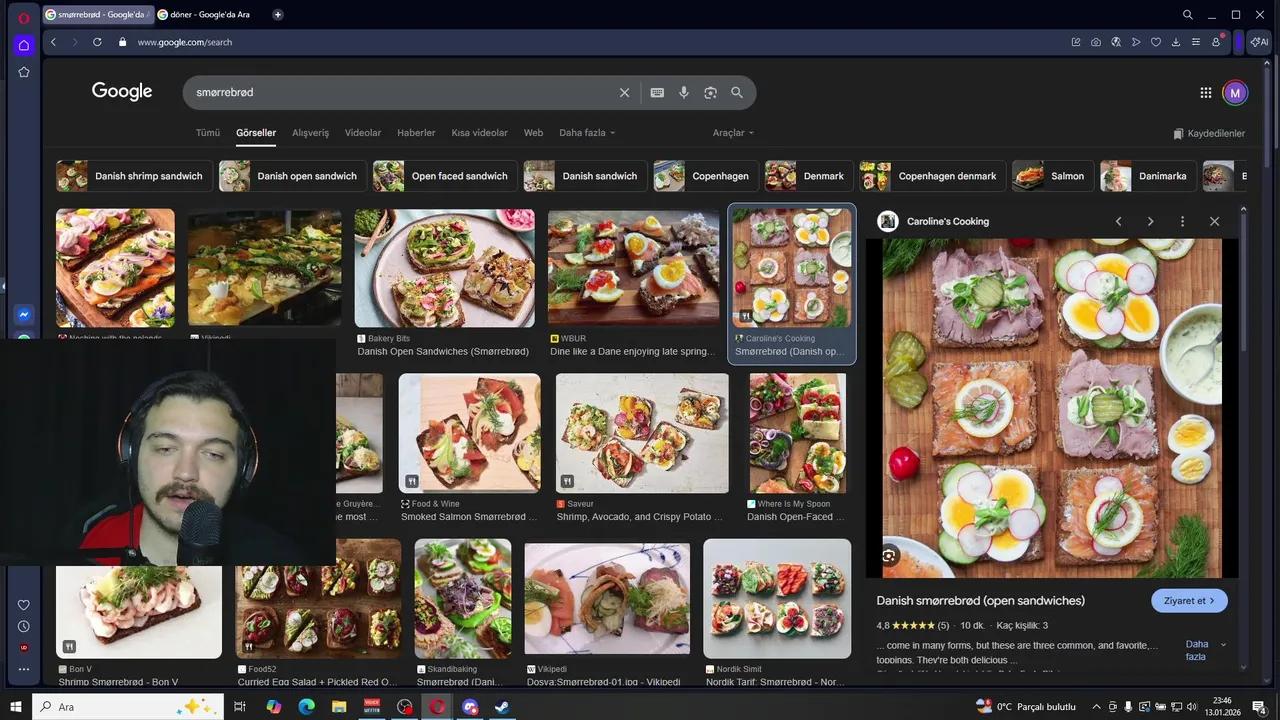Select the 'Danish open sandwich' suggestion chip
This screenshot has height=720, width=1280.
pos(291,176)
